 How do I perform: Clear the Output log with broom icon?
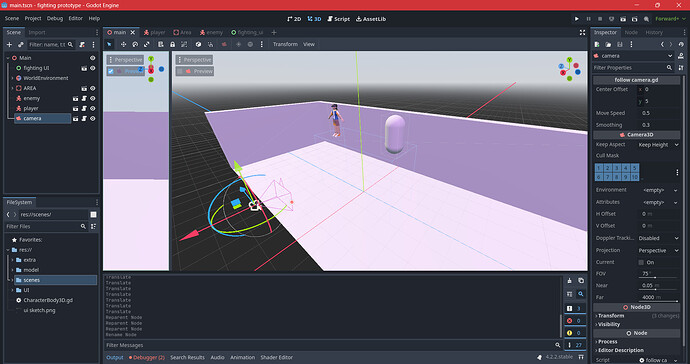pos(569,281)
